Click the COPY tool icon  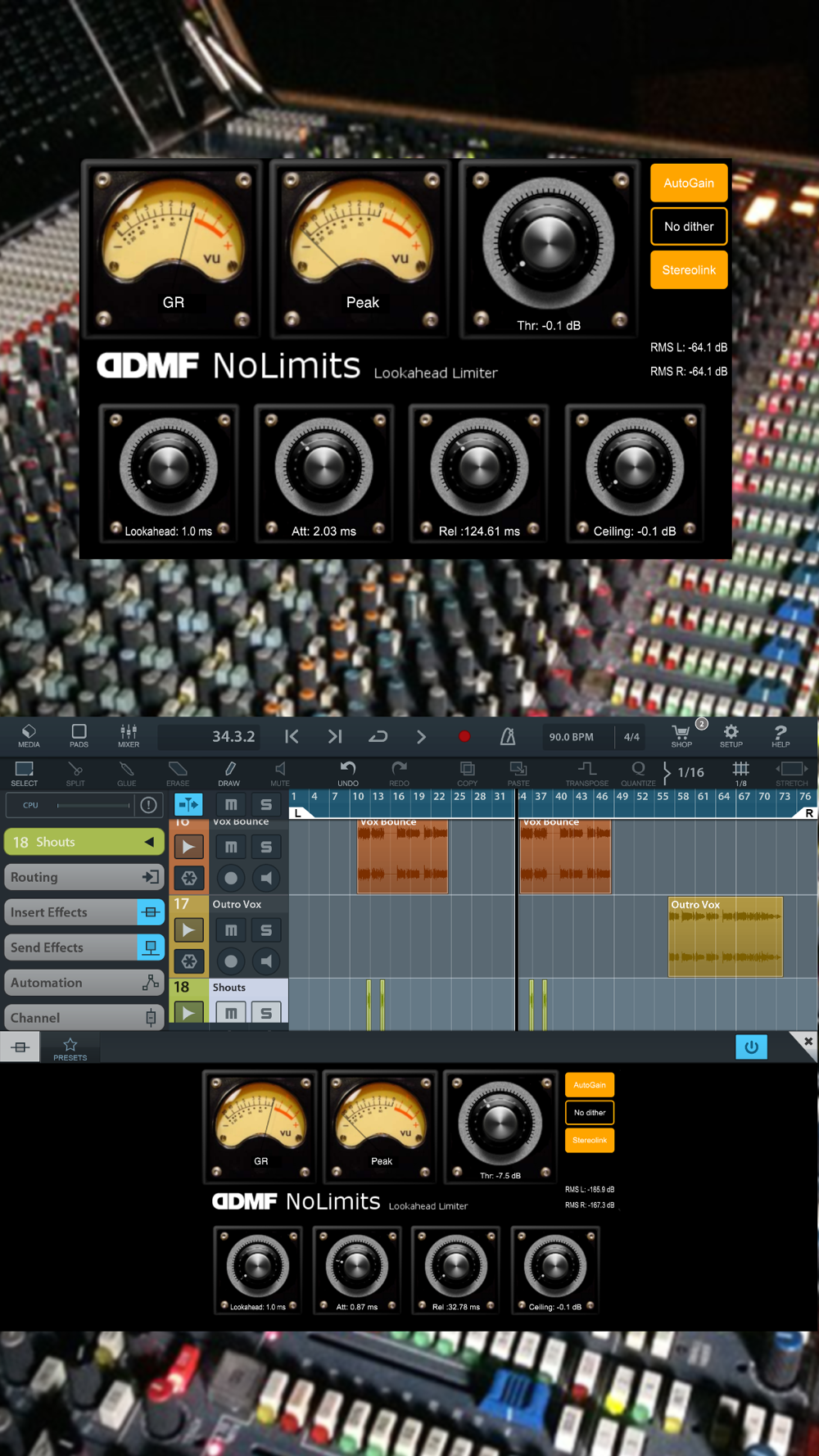click(x=468, y=773)
